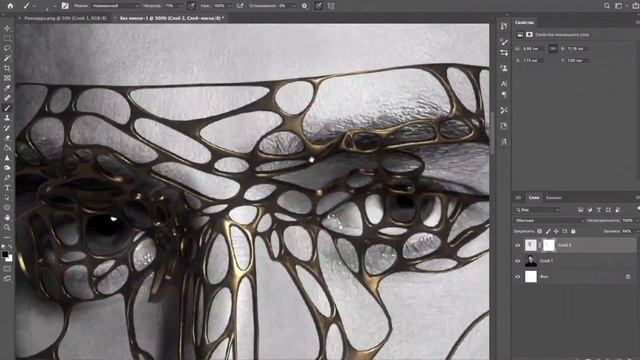Select the Eyedropper tool

[7, 88]
